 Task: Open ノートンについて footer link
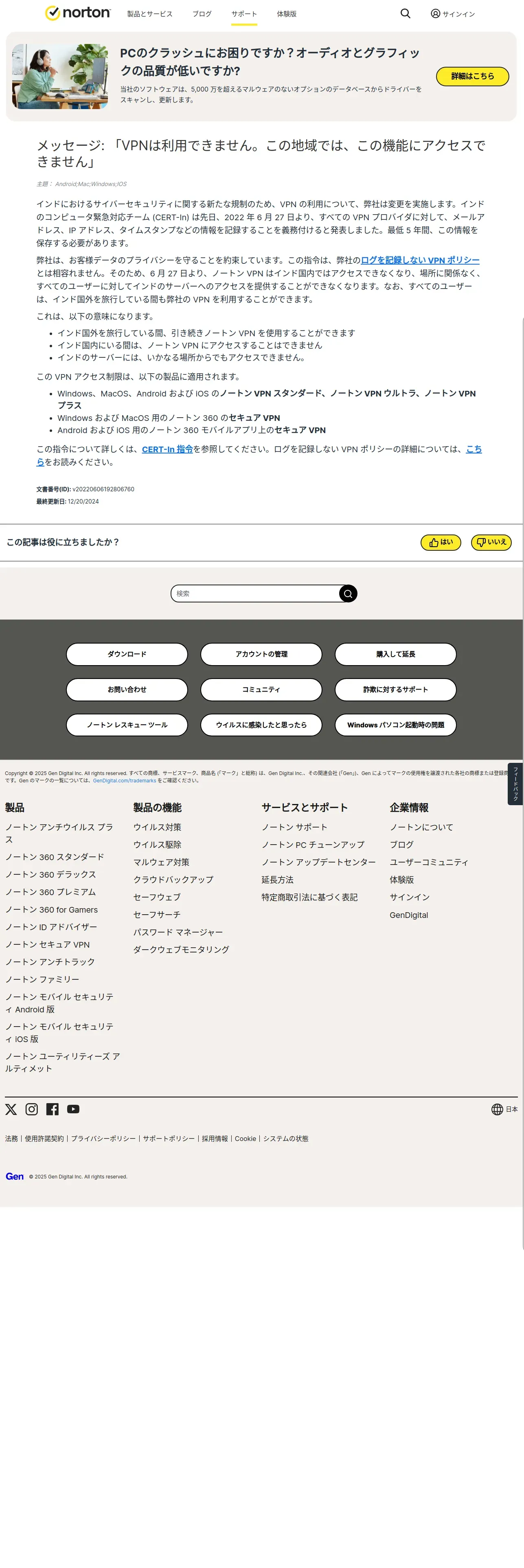[x=422, y=827]
